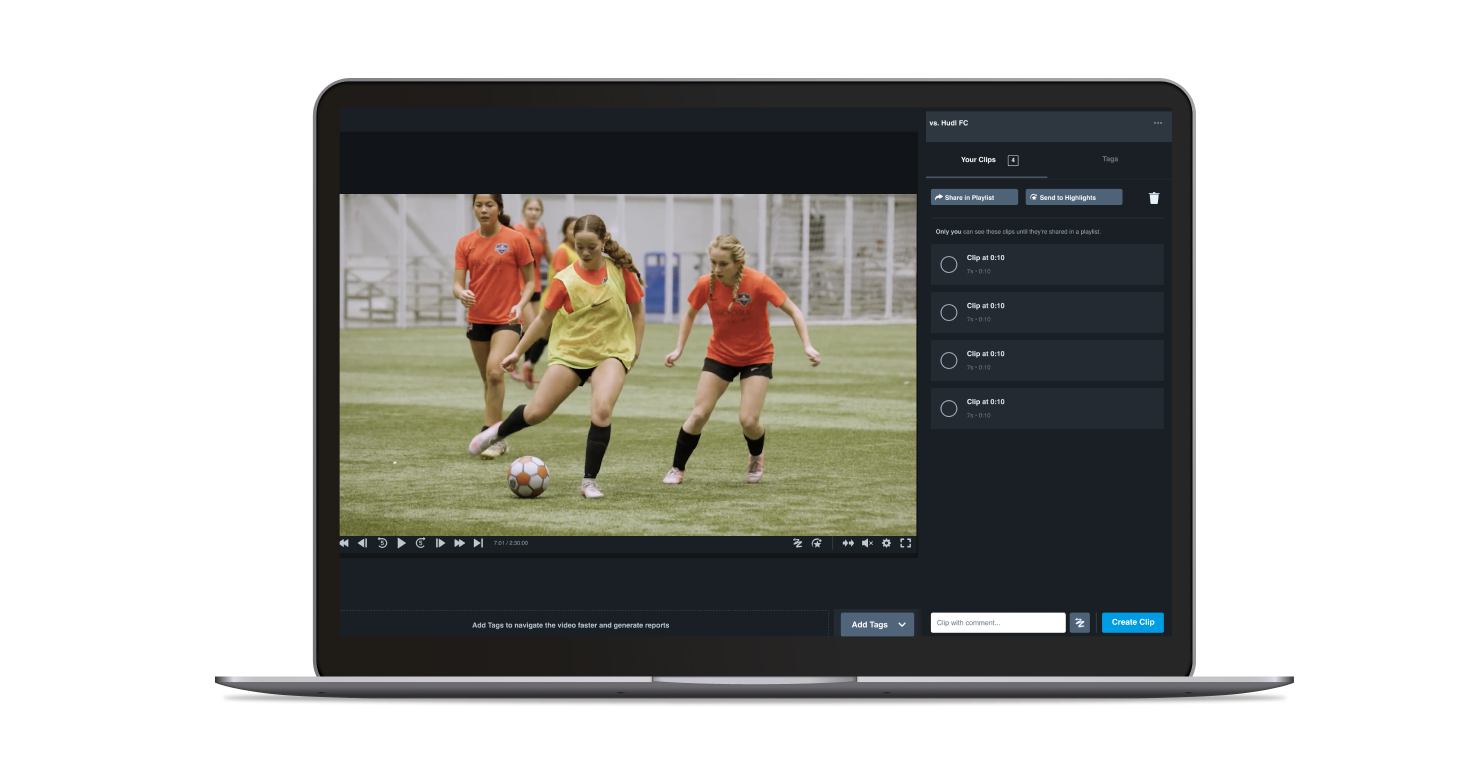Step forward one frame
The width and height of the screenshot is (1460, 770).
(x=440, y=543)
